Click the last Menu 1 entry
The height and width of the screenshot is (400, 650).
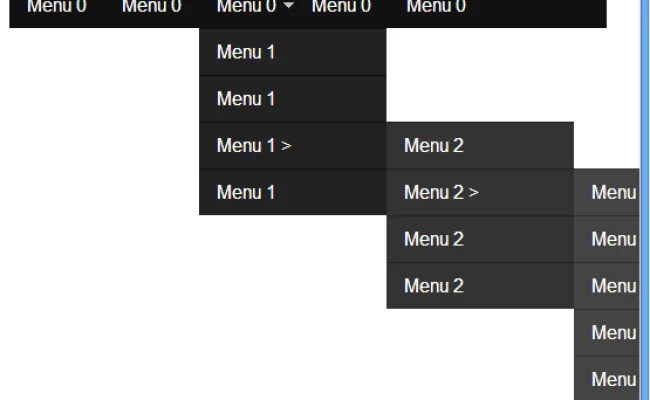[x=293, y=192]
